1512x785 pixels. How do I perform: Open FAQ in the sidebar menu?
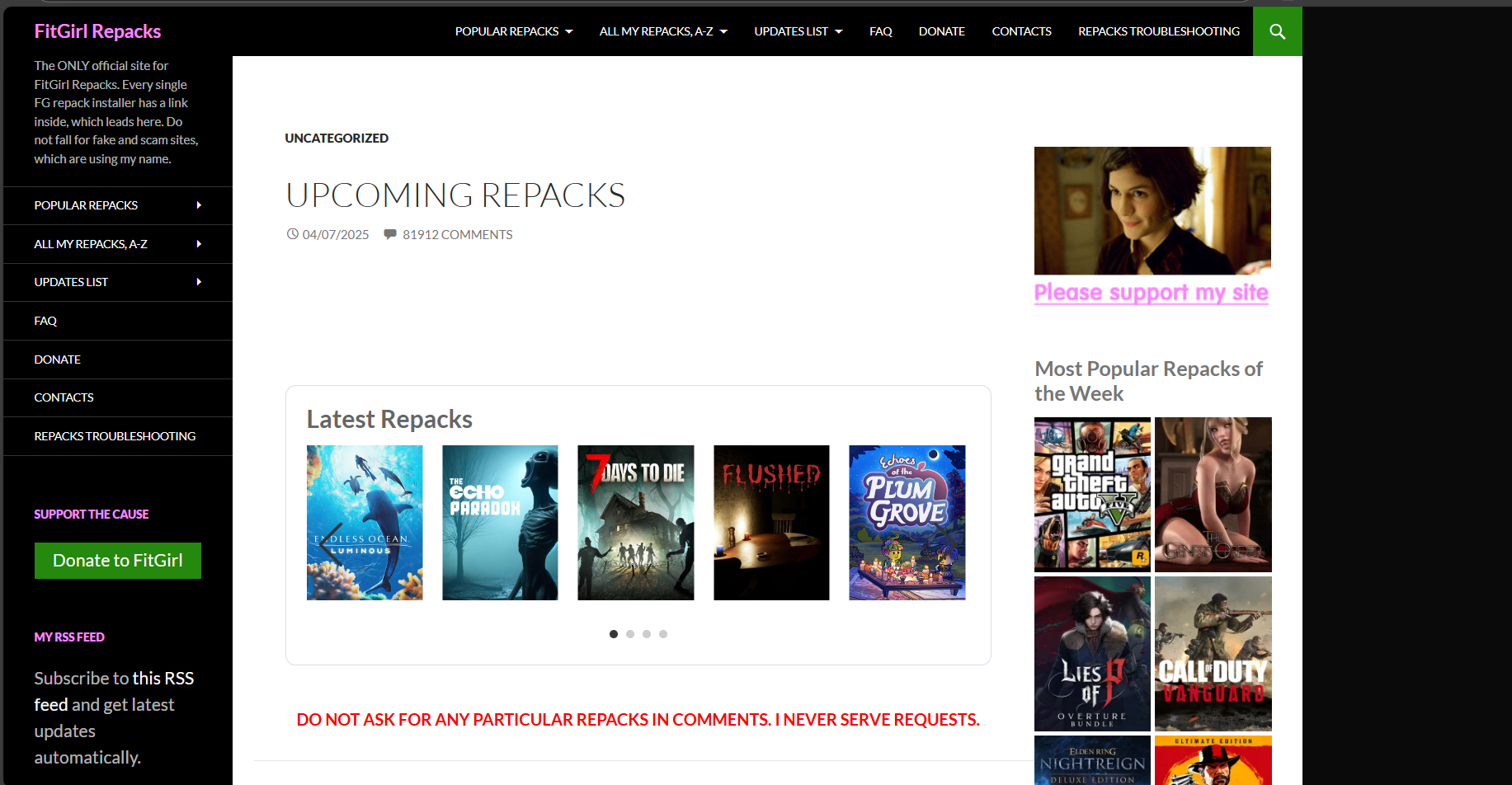pos(118,321)
